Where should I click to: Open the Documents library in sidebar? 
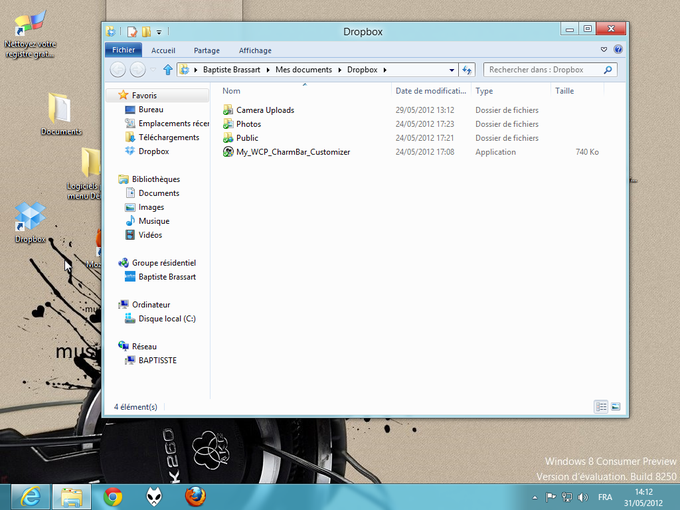tap(159, 193)
